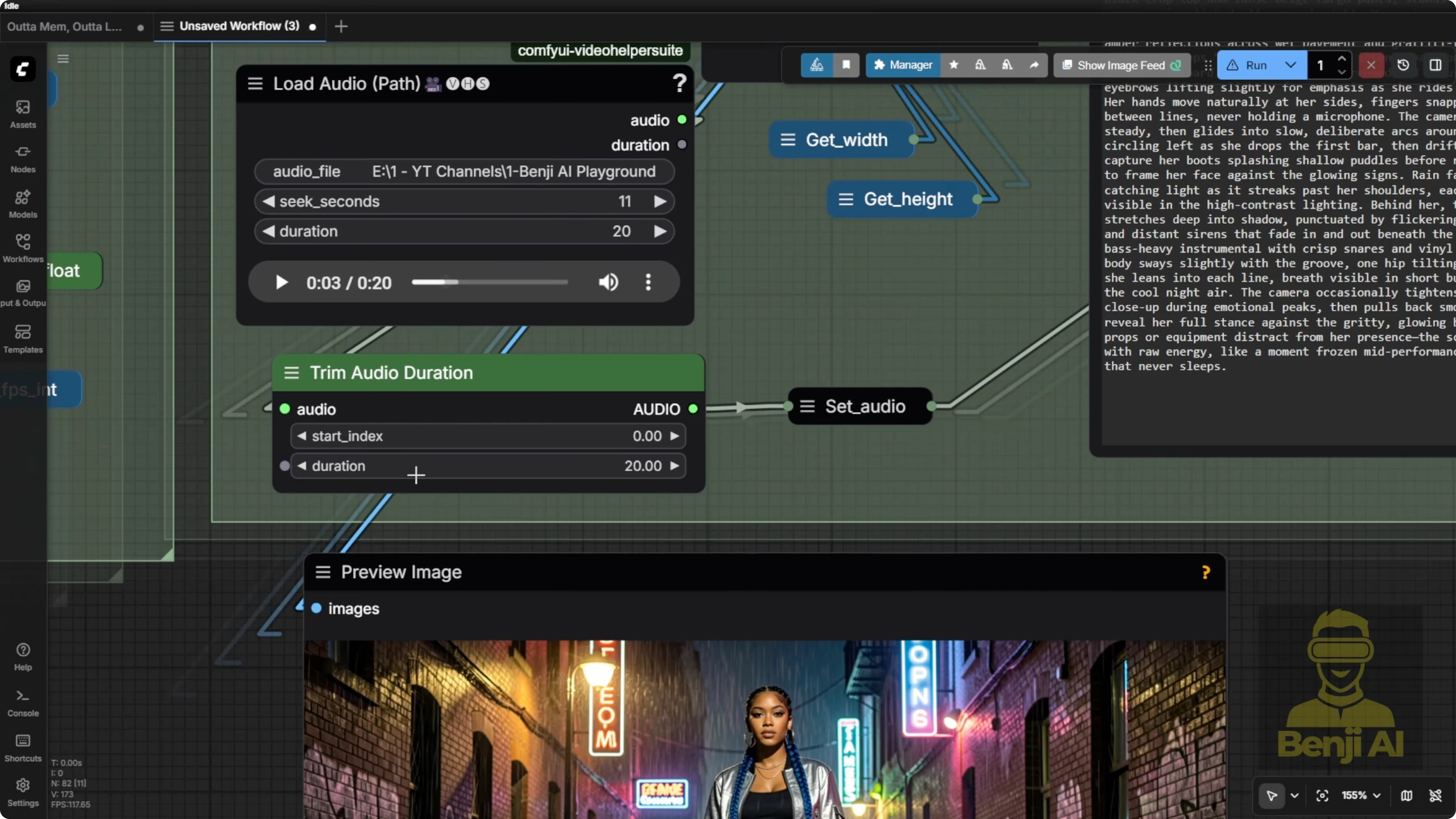Open the Templates sidebar icon
This screenshot has height=819, width=1456.
[x=23, y=338]
